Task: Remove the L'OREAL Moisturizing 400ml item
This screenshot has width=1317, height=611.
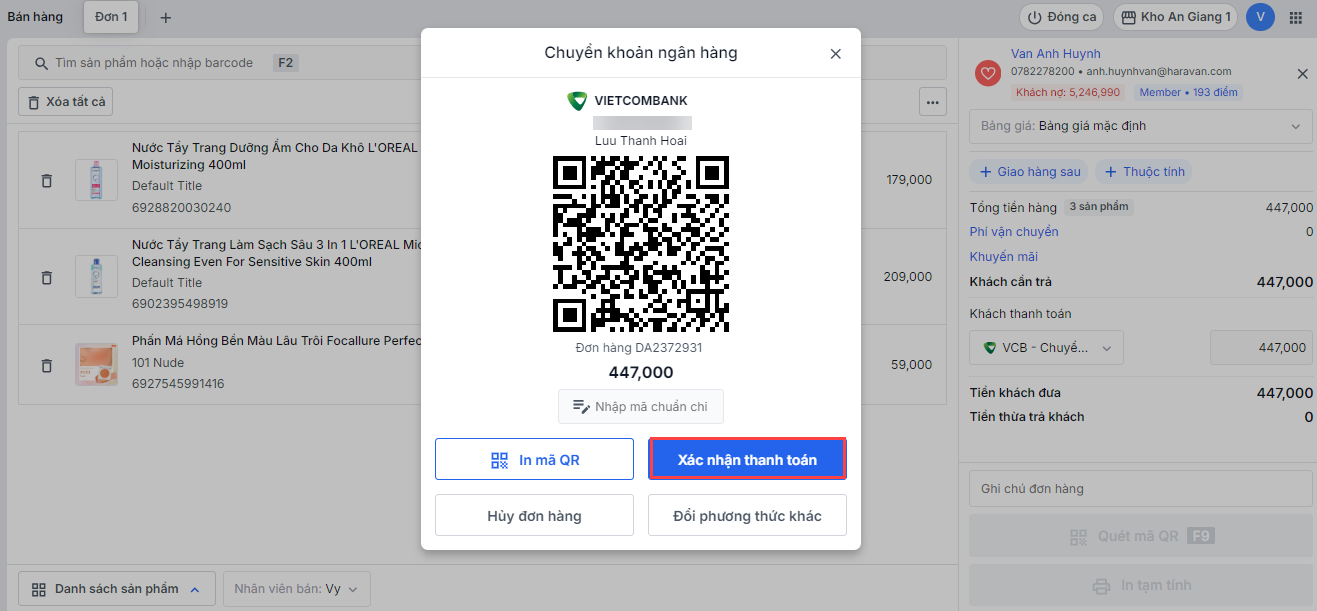Action: tap(46, 181)
